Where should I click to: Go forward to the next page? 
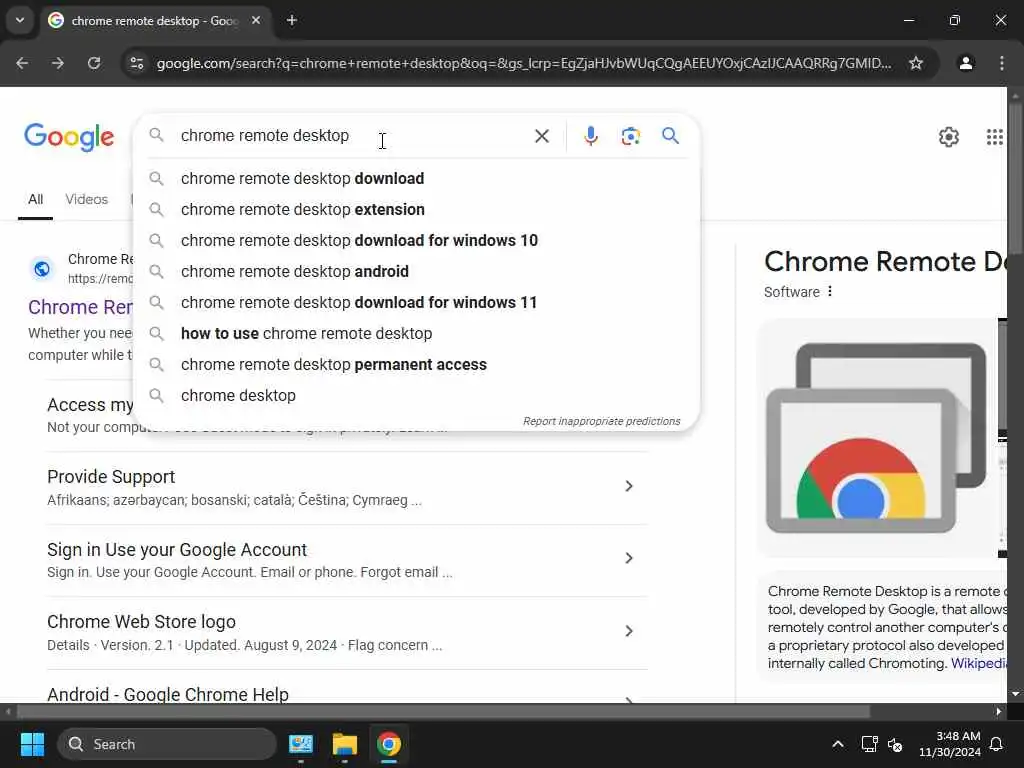(x=58, y=63)
